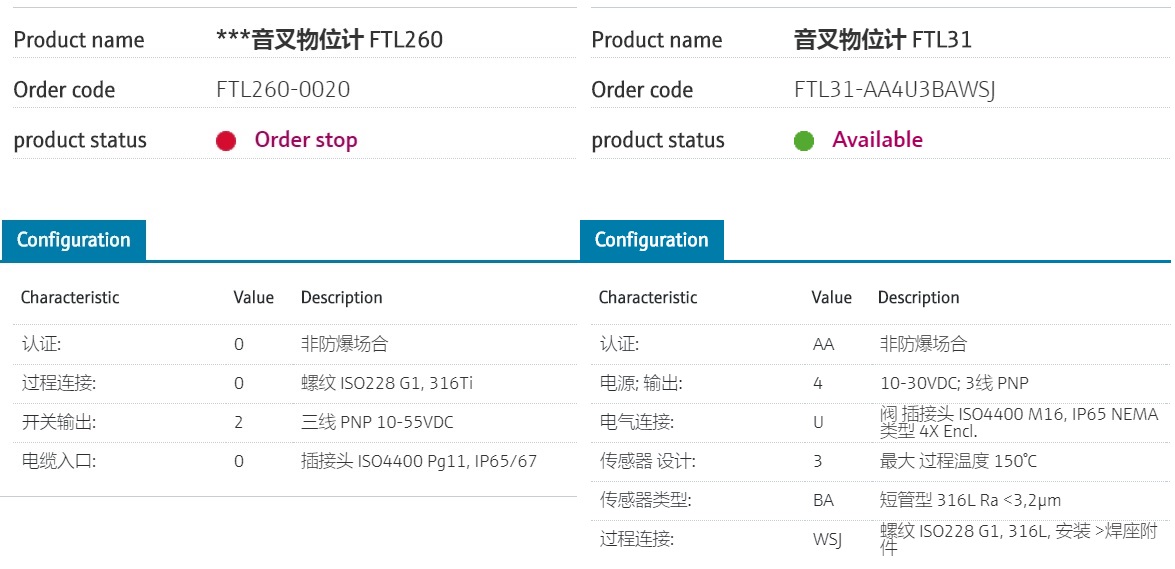1175x569 pixels.
Task: Click the red Order stop status dot
Action: 226,141
